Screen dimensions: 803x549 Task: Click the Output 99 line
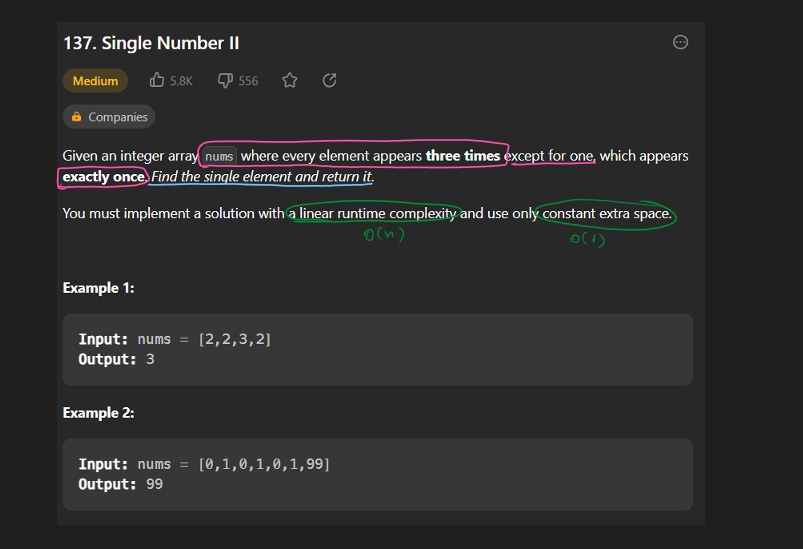pyautogui.click(x=120, y=484)
